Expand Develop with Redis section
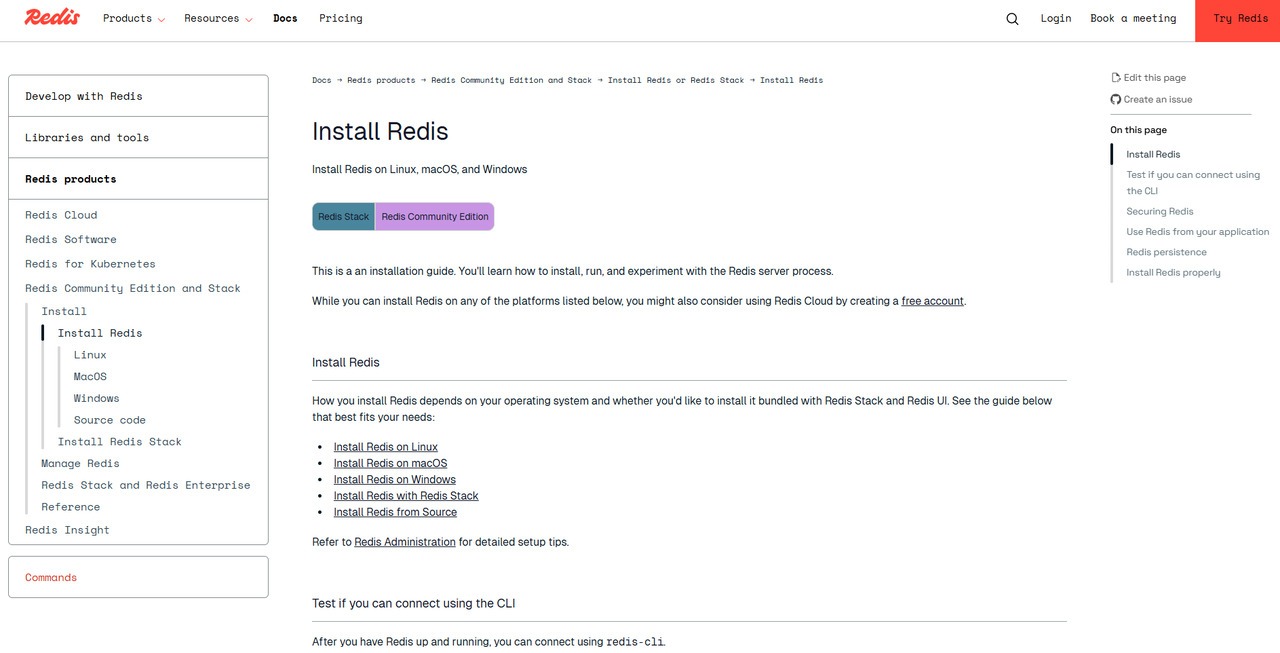 pyautogui.click(x=138, y=96)
